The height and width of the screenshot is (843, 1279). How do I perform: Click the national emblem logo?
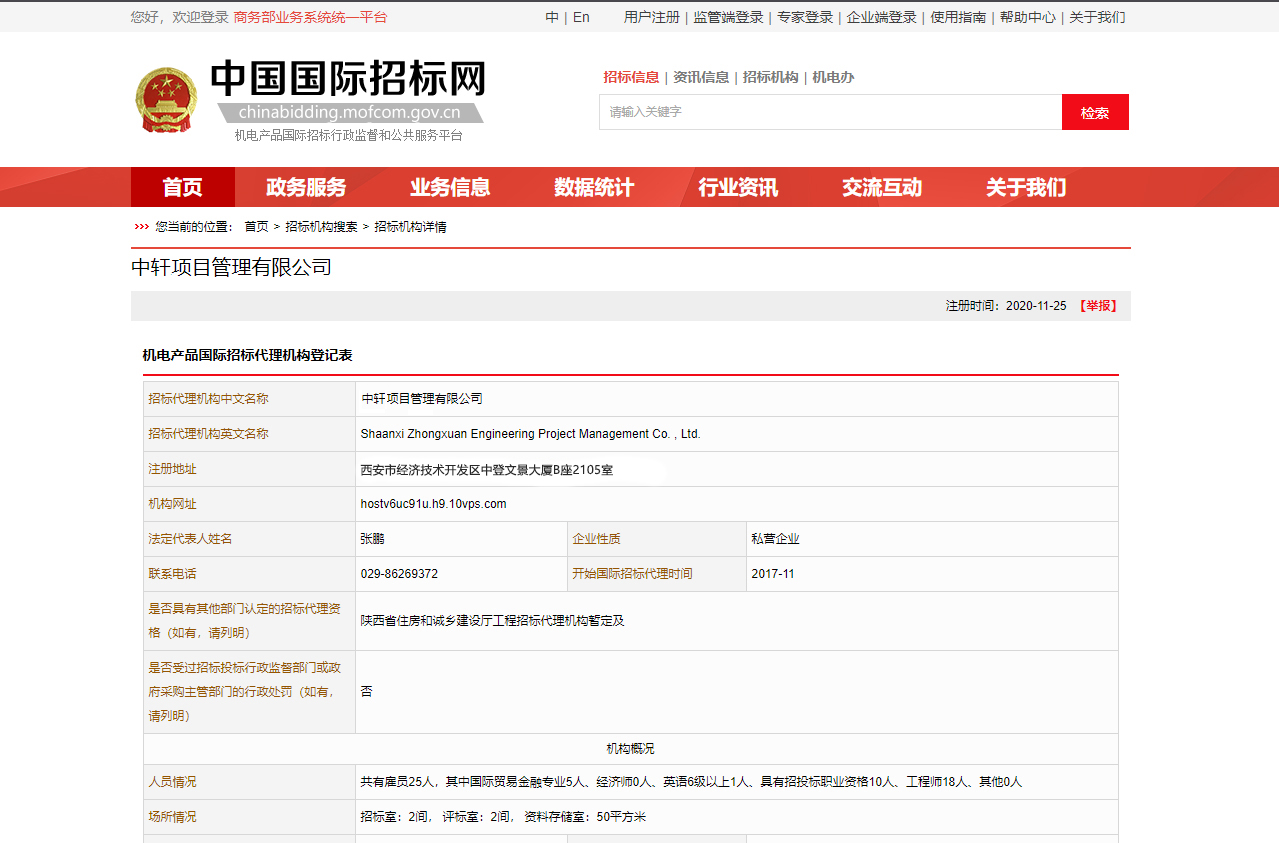click(x=167, y=100)
